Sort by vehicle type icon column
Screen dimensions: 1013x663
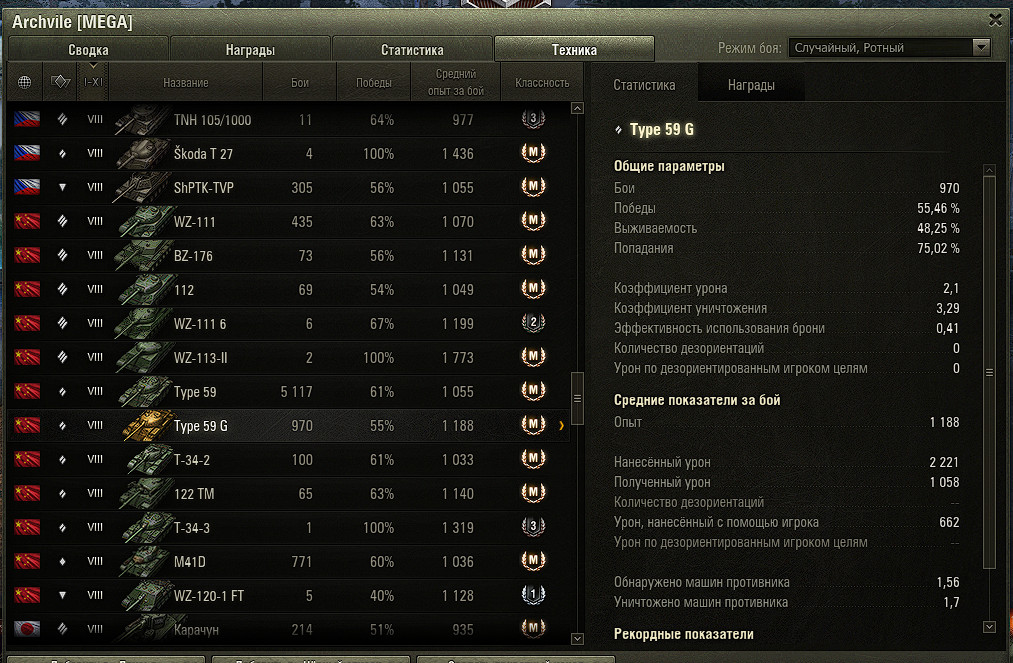(60, 82)
